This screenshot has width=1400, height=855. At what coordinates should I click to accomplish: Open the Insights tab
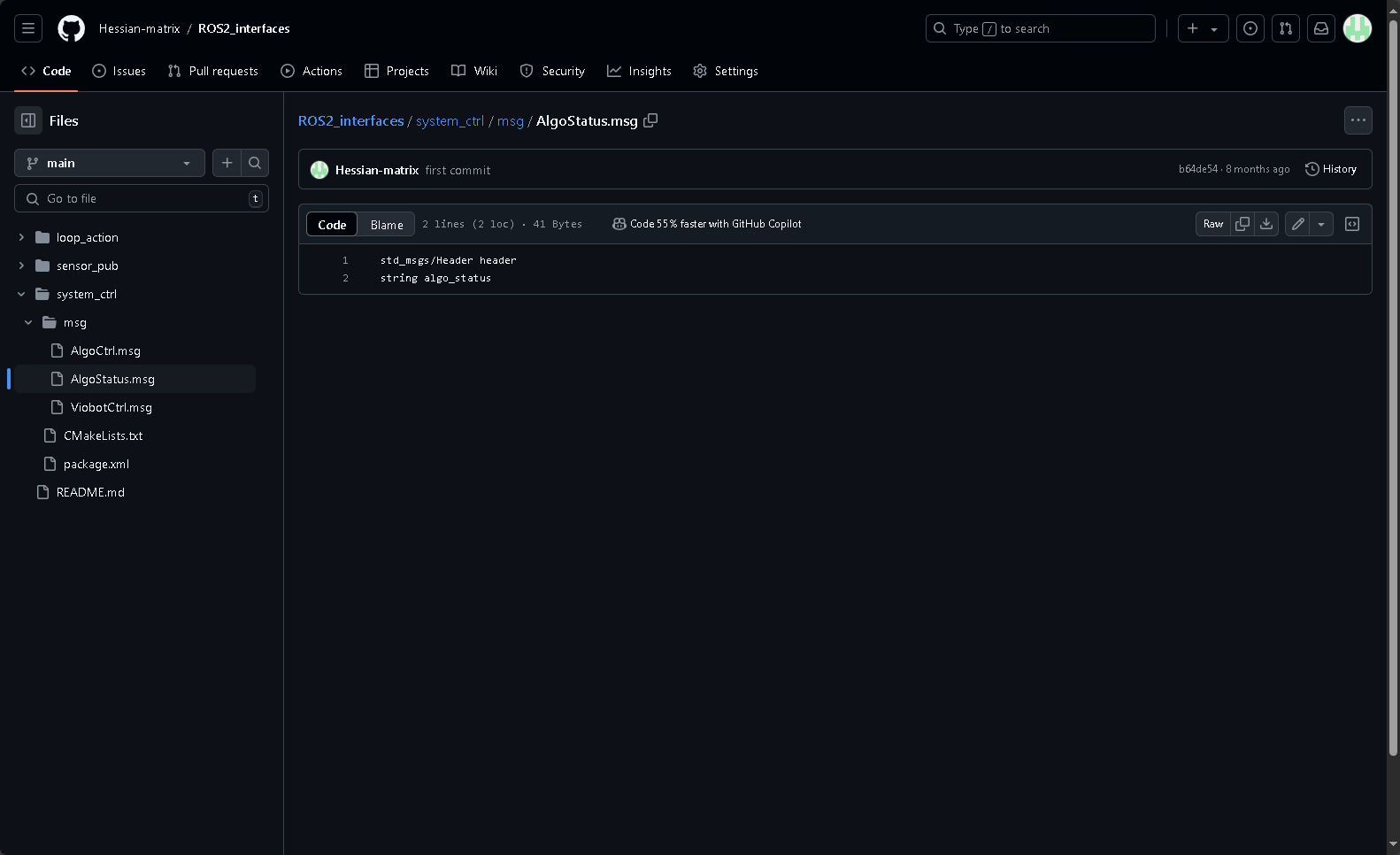coord(639,71)
